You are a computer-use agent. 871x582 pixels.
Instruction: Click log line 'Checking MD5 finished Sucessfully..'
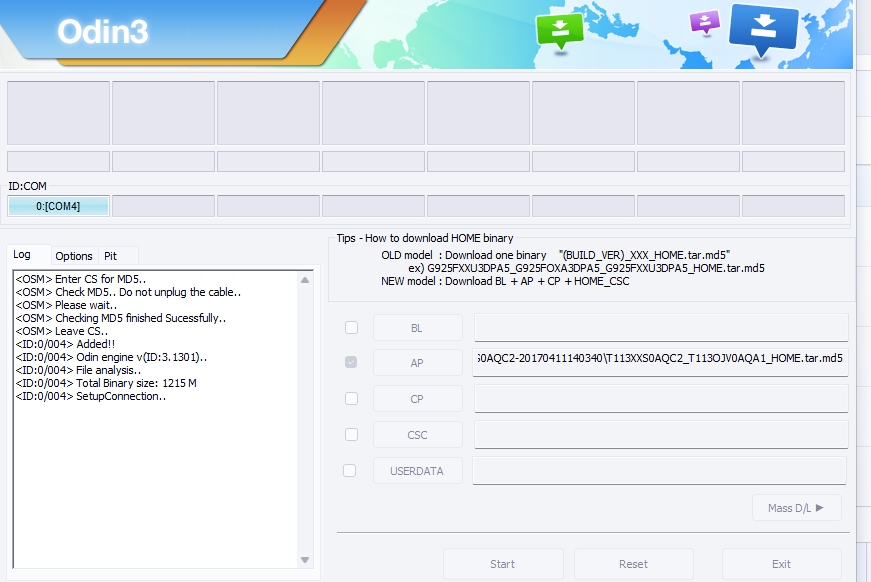[121, 318]
